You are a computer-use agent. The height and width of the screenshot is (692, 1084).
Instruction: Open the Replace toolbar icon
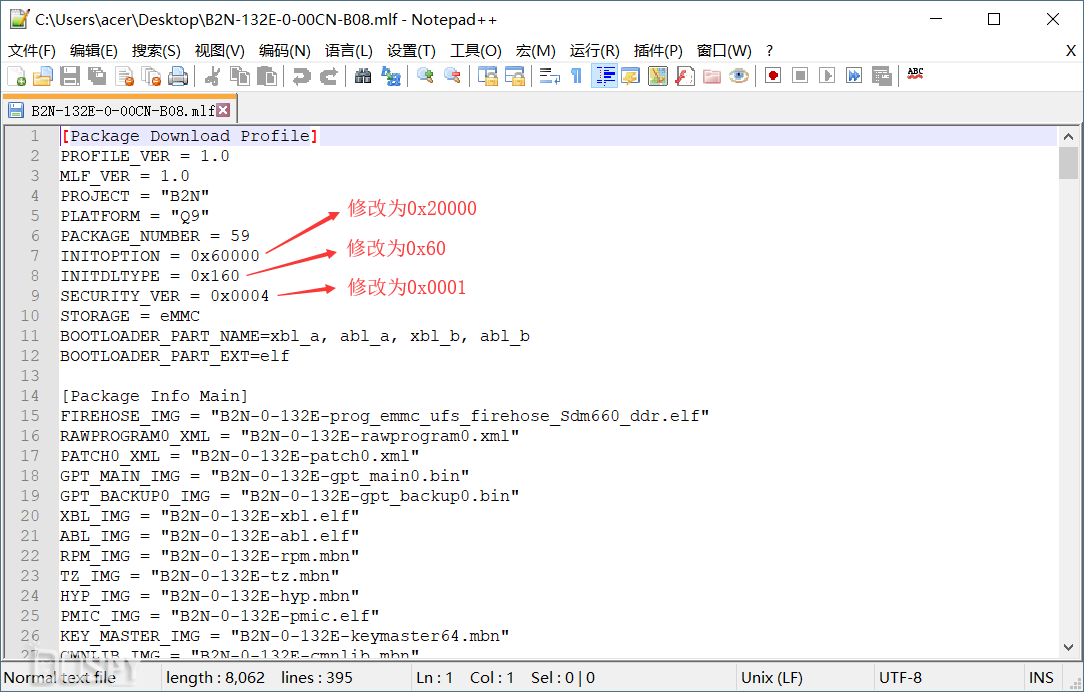point(391,76)
